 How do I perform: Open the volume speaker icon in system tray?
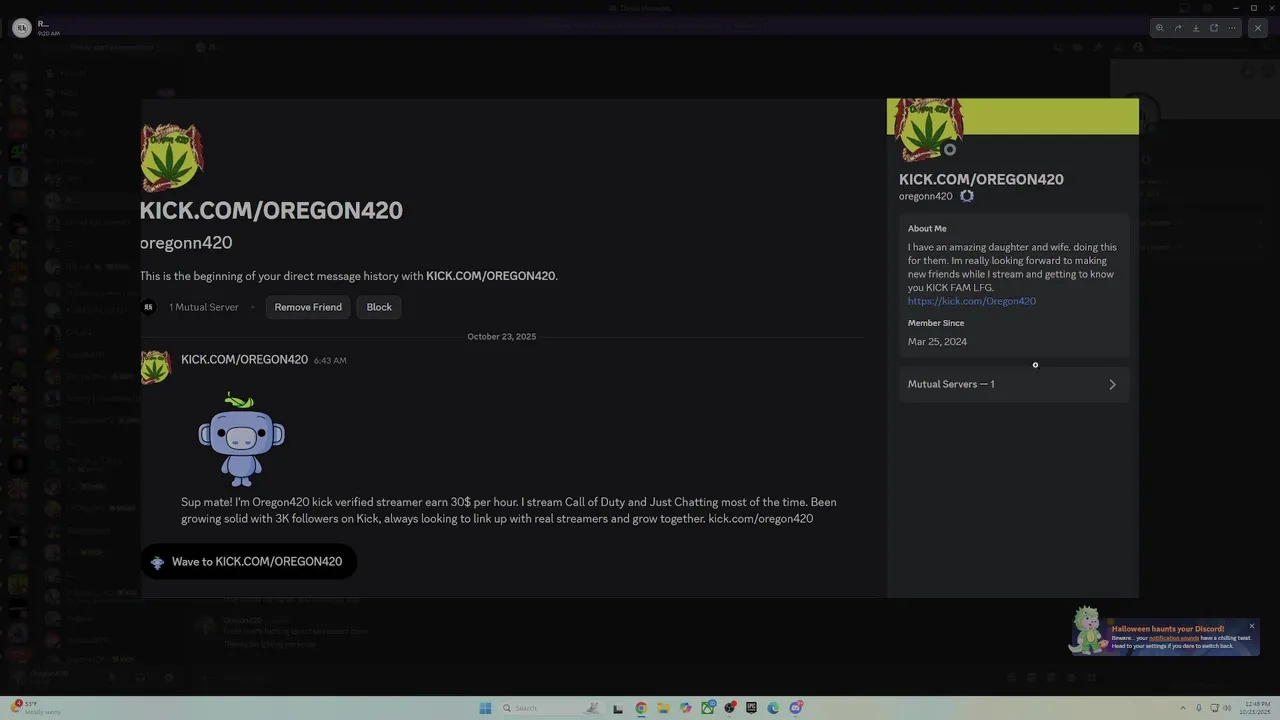1228,708
